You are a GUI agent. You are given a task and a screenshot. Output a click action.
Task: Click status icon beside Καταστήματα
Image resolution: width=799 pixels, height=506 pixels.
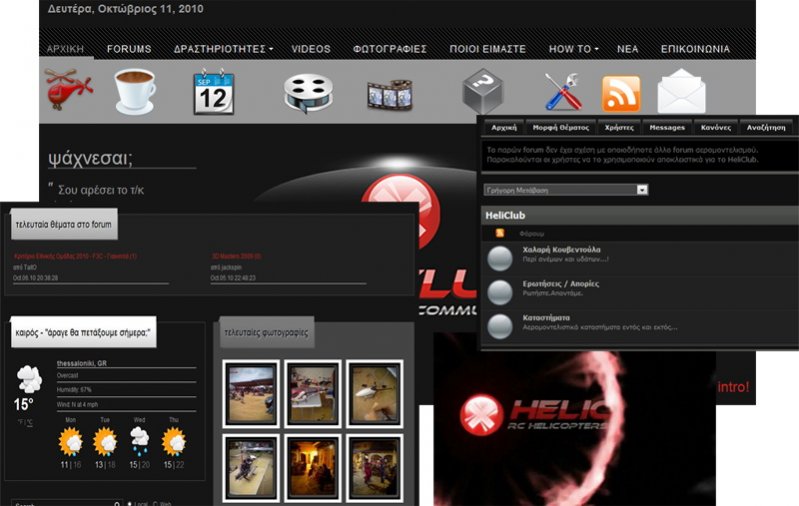(500, 326)
